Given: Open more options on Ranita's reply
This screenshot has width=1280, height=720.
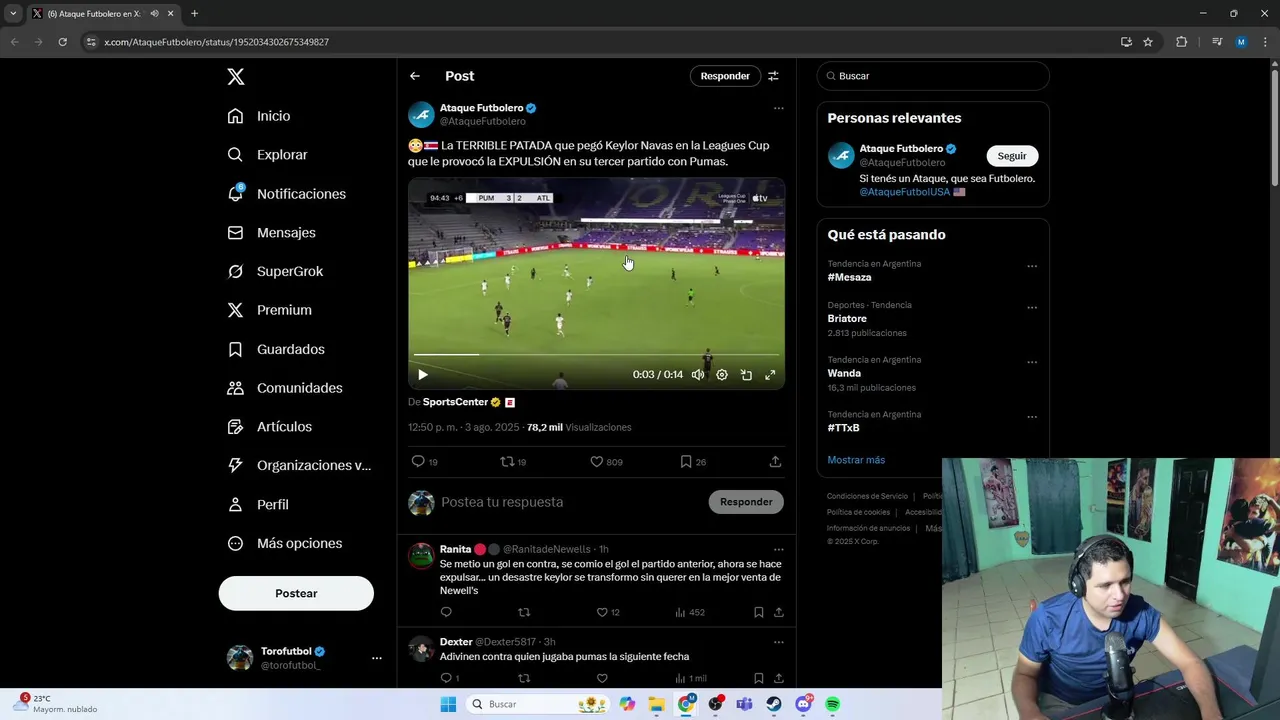Looking at the screenshot, I should 778,549.
